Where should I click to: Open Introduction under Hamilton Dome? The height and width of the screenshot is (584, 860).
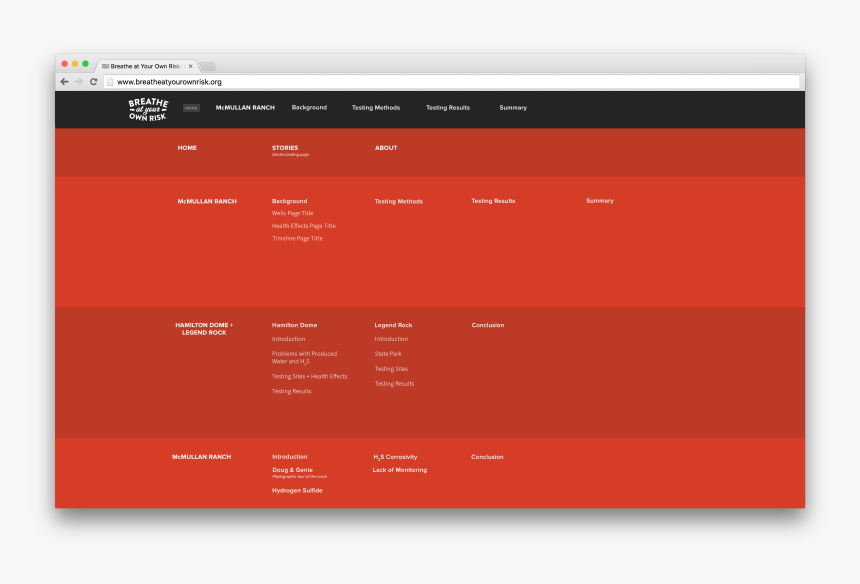tap(288, 339)
